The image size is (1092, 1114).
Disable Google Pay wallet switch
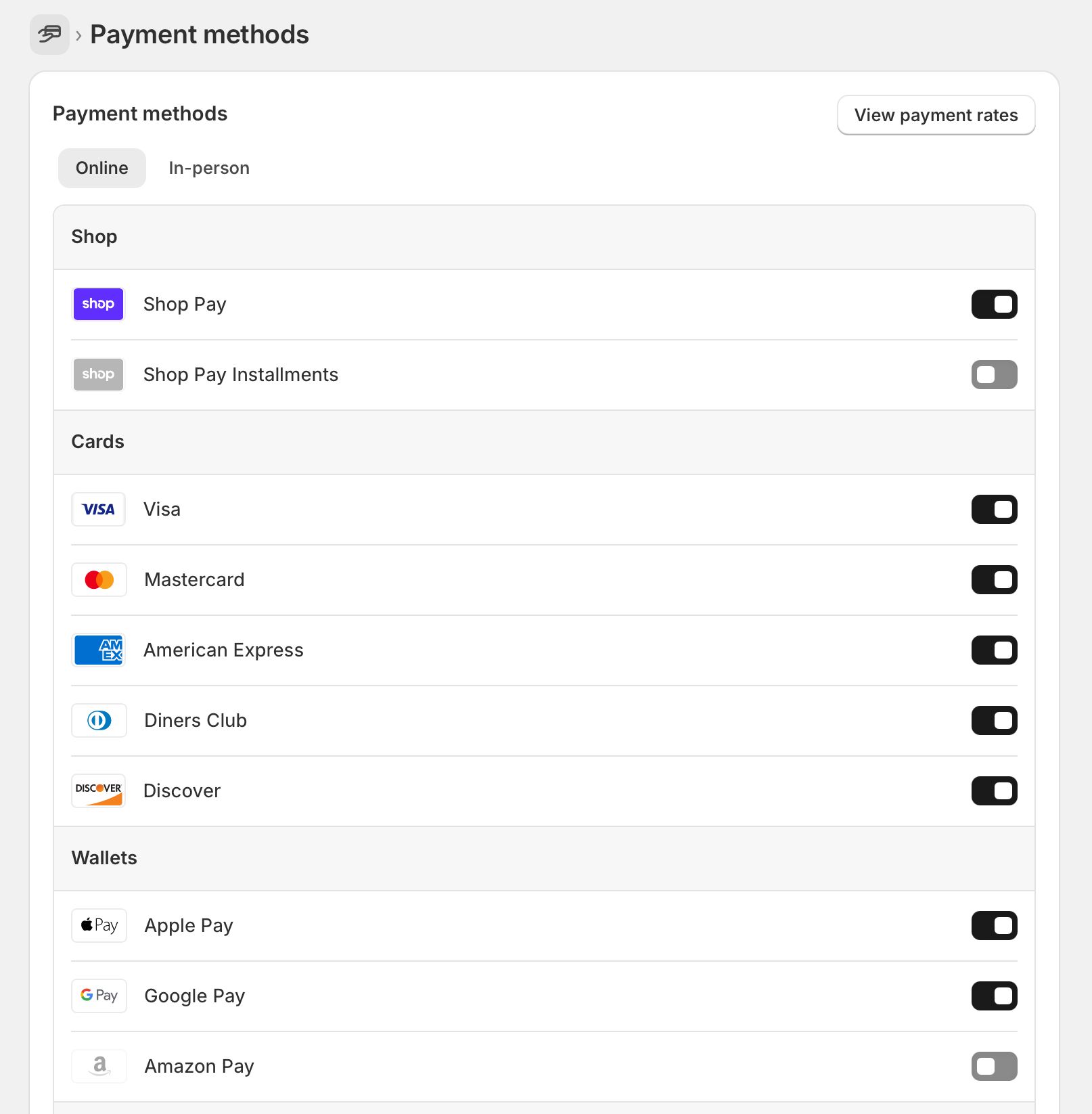[x=994, y=996]
